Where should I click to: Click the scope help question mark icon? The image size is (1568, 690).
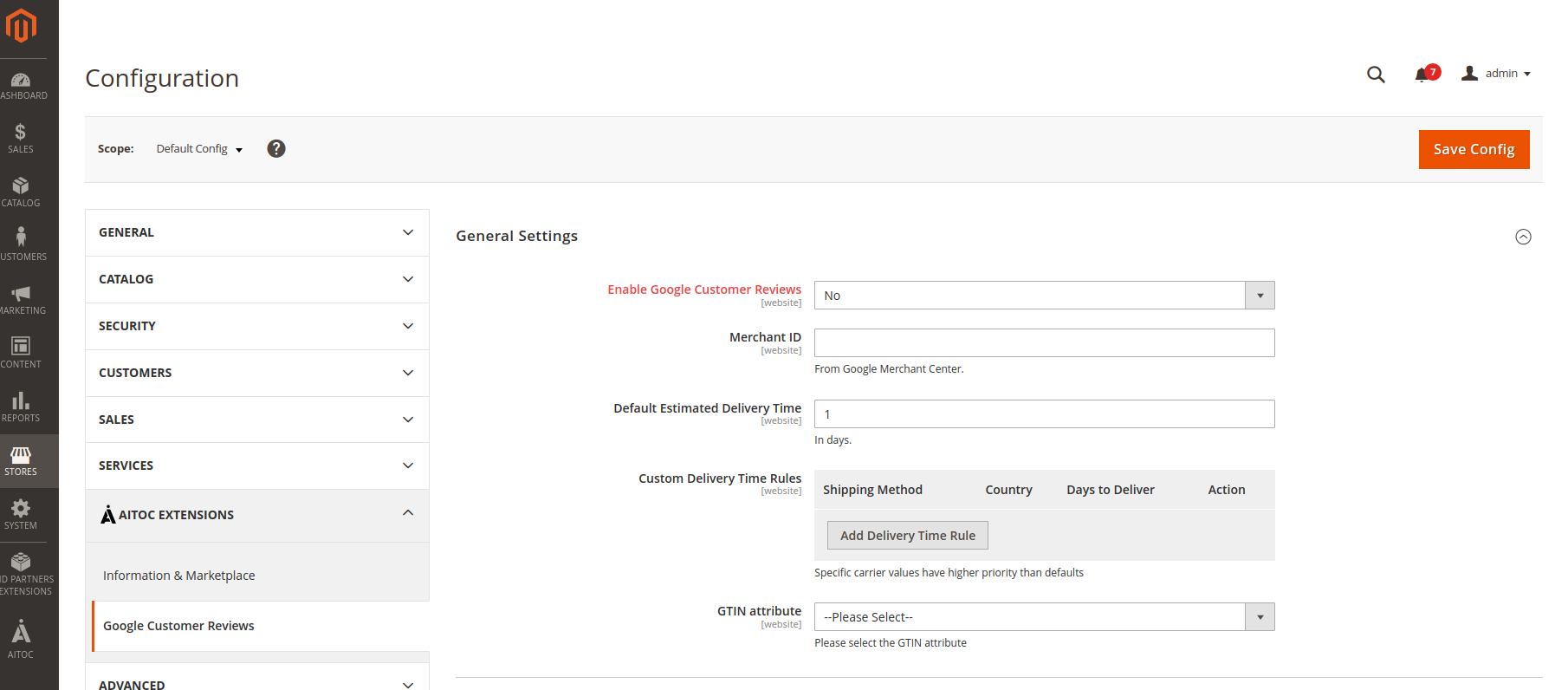(276, 148)
